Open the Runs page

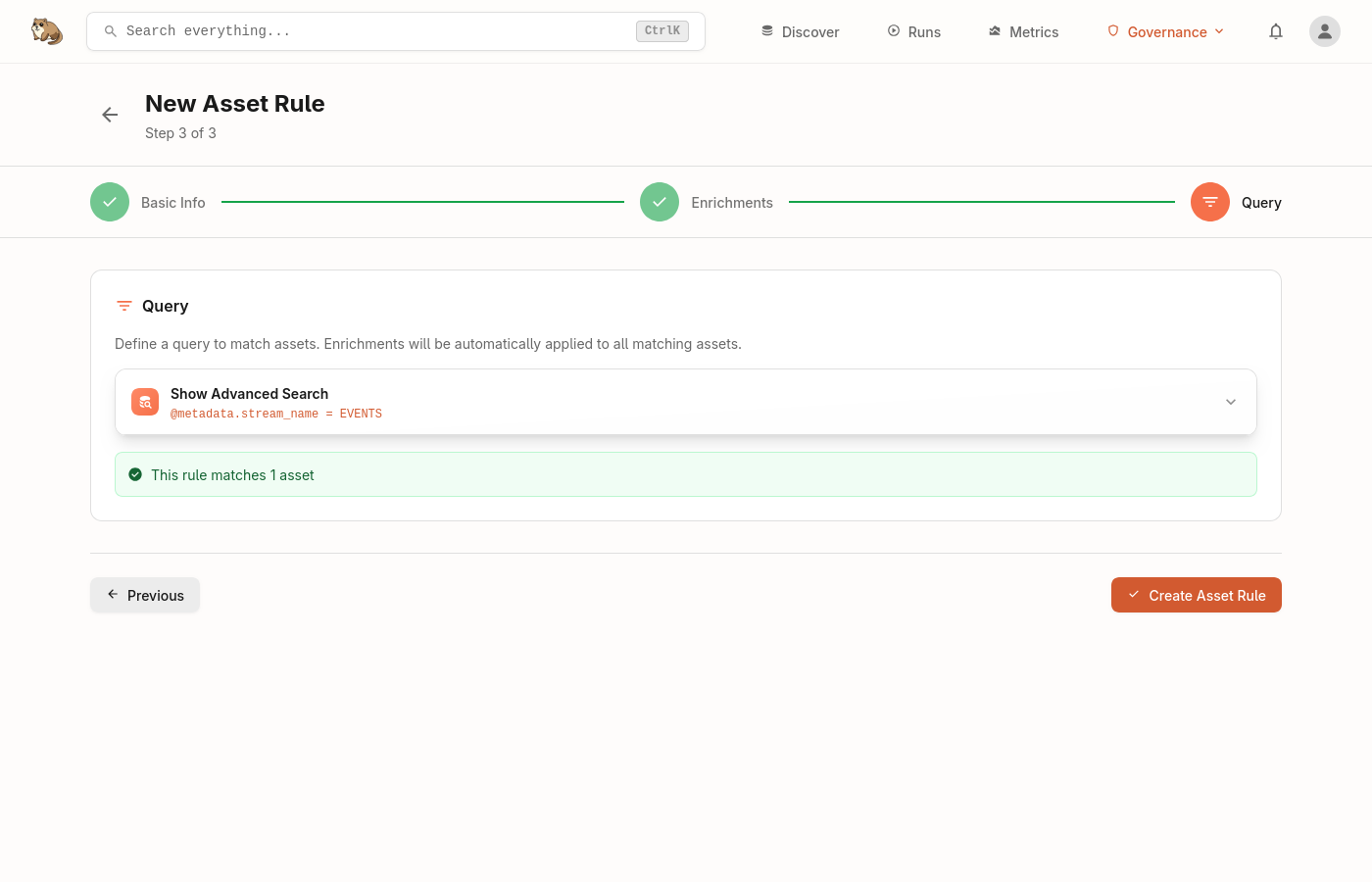pyautogui.click(x=913, y=31)
